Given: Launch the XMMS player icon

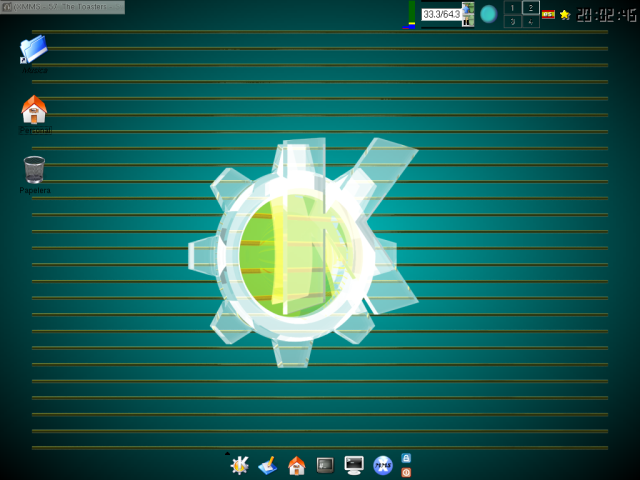Looking at the screenshot, I should click(383, 465).
